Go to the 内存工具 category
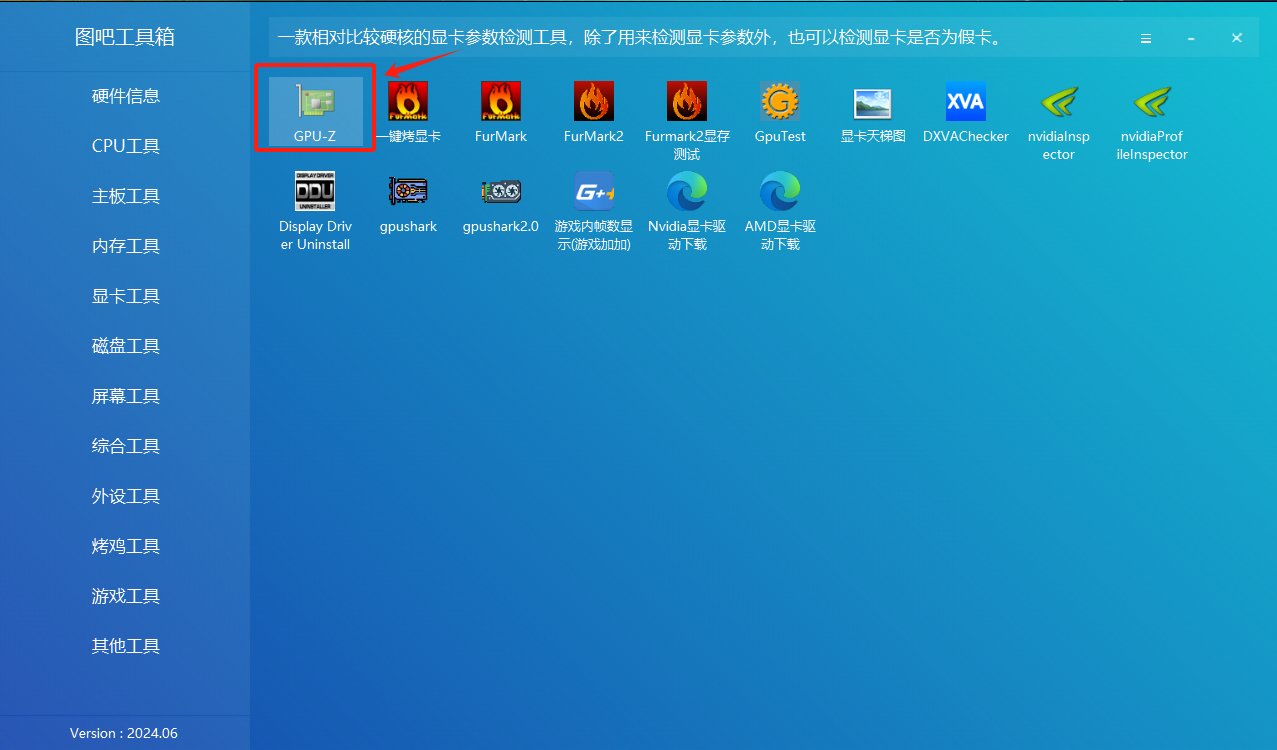The image size is (1277, 750). (125, 246)
